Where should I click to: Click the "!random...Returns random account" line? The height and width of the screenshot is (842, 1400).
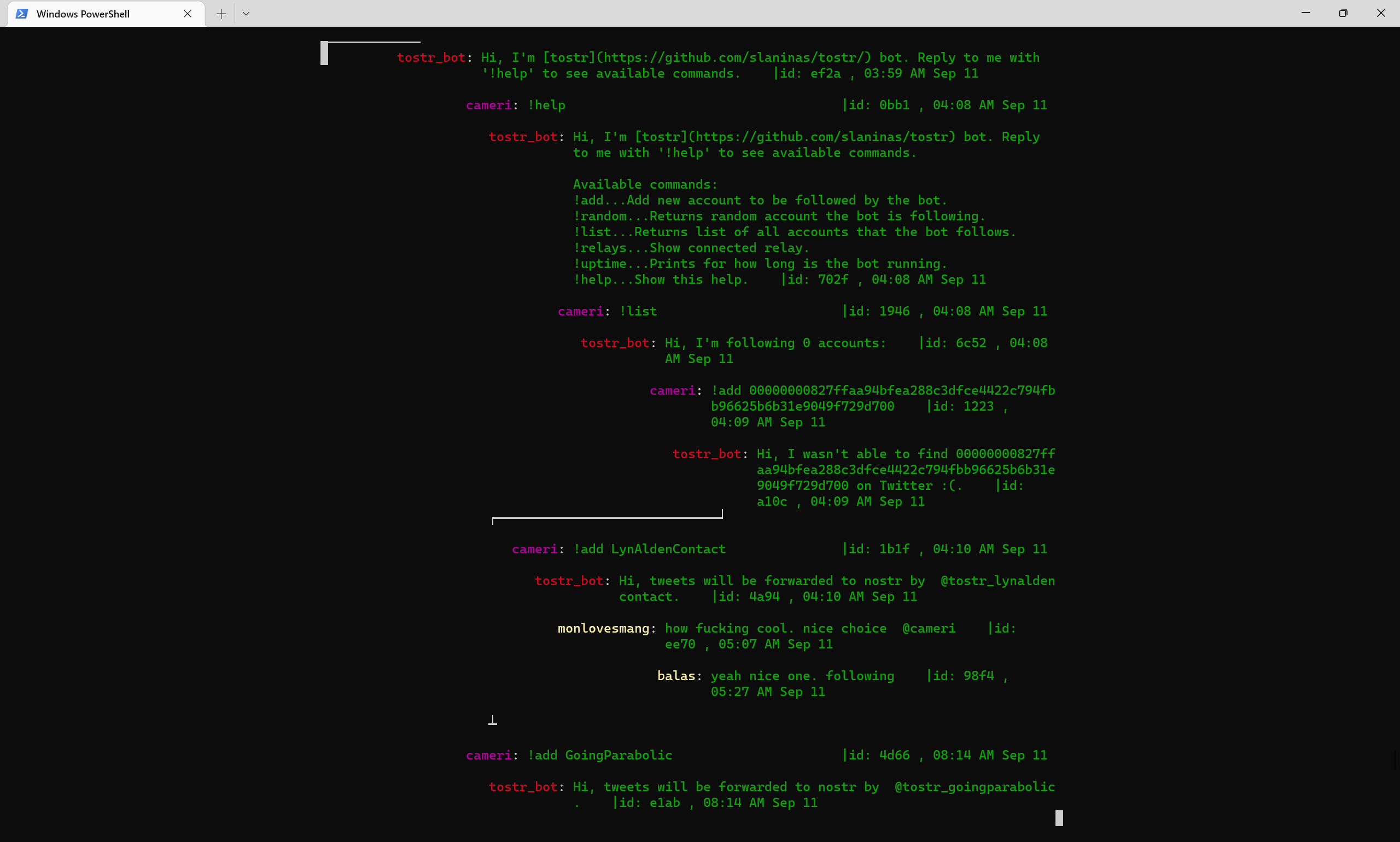tap(779, 216)
